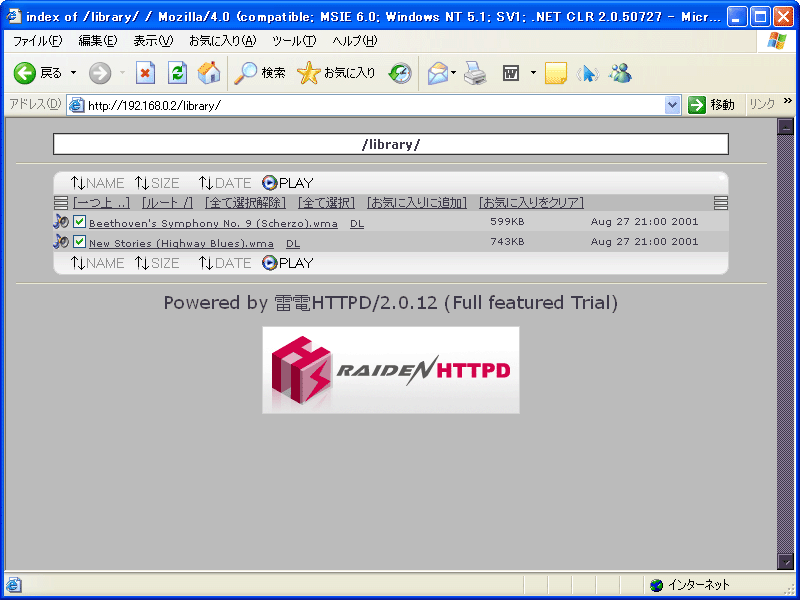Open the yellow note icon in toolbar
Viewport: 800px width, 600px height.
click(x=556, y=73)
